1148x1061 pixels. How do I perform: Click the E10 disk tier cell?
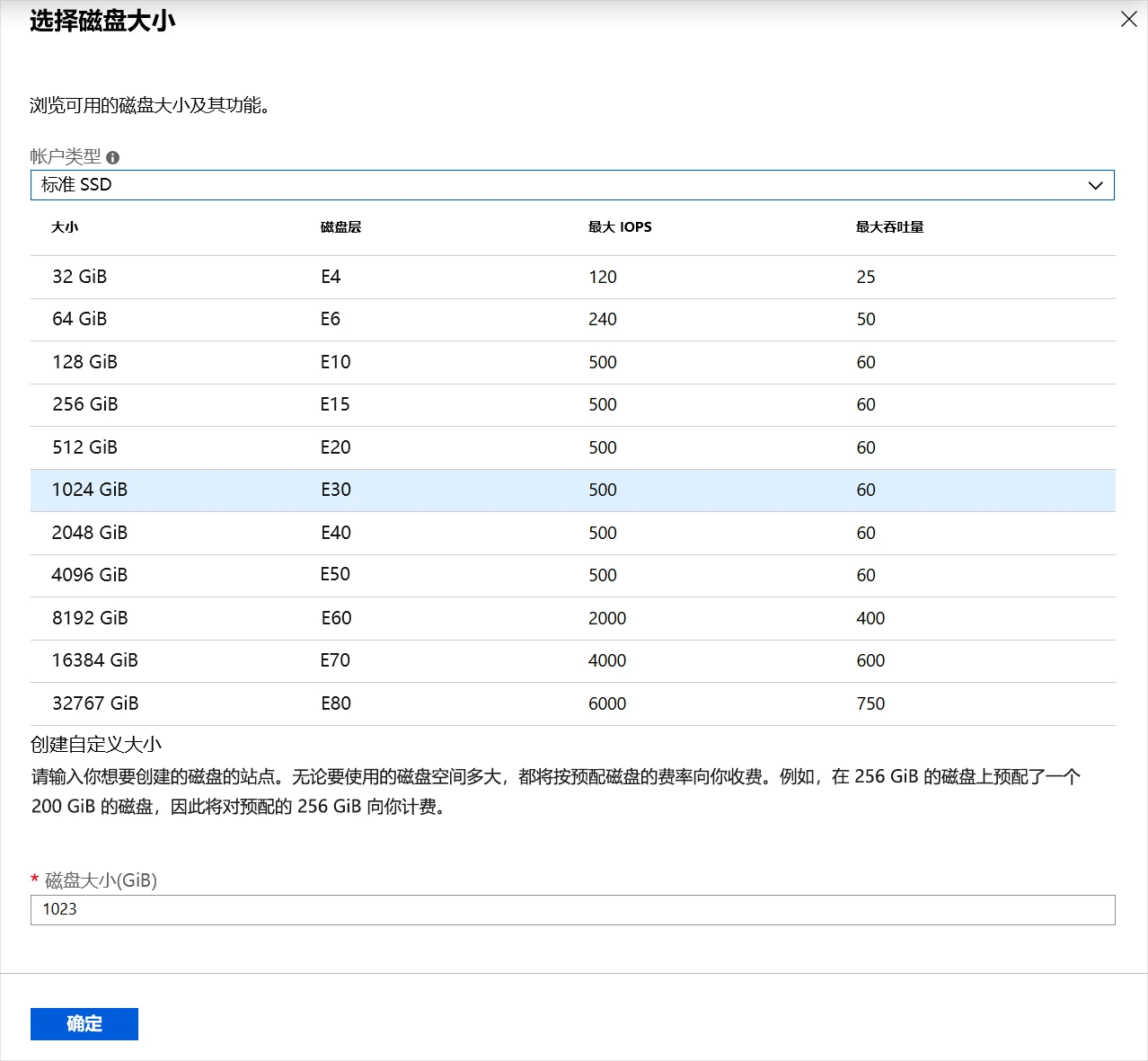(x=336, y=362)
